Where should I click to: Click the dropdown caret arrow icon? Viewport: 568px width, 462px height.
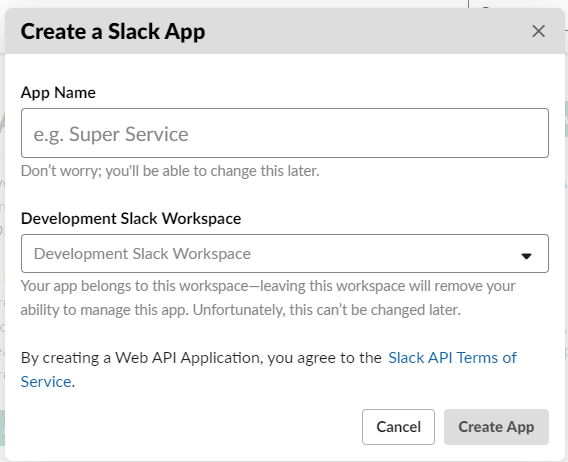pos(526,256)
